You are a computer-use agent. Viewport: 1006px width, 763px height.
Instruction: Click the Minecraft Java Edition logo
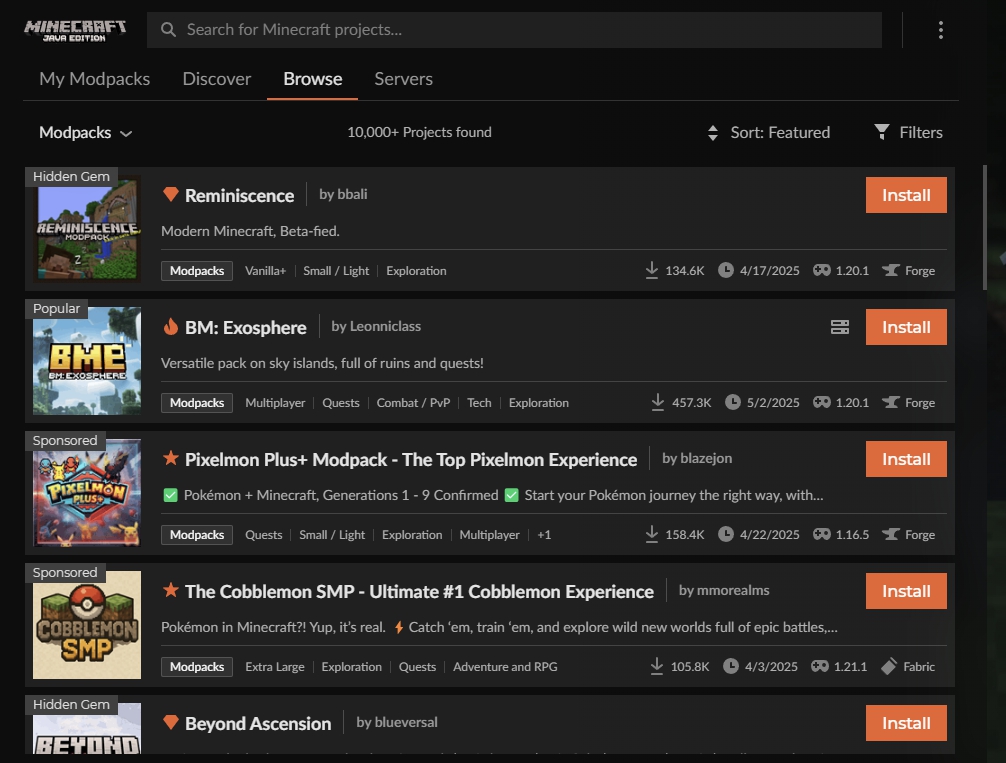tap(74, 30)
